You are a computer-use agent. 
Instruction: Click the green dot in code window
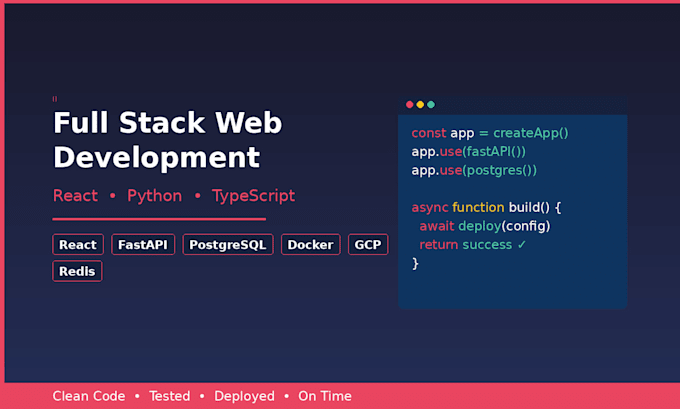pyautogui.click(x=431, y=105)
